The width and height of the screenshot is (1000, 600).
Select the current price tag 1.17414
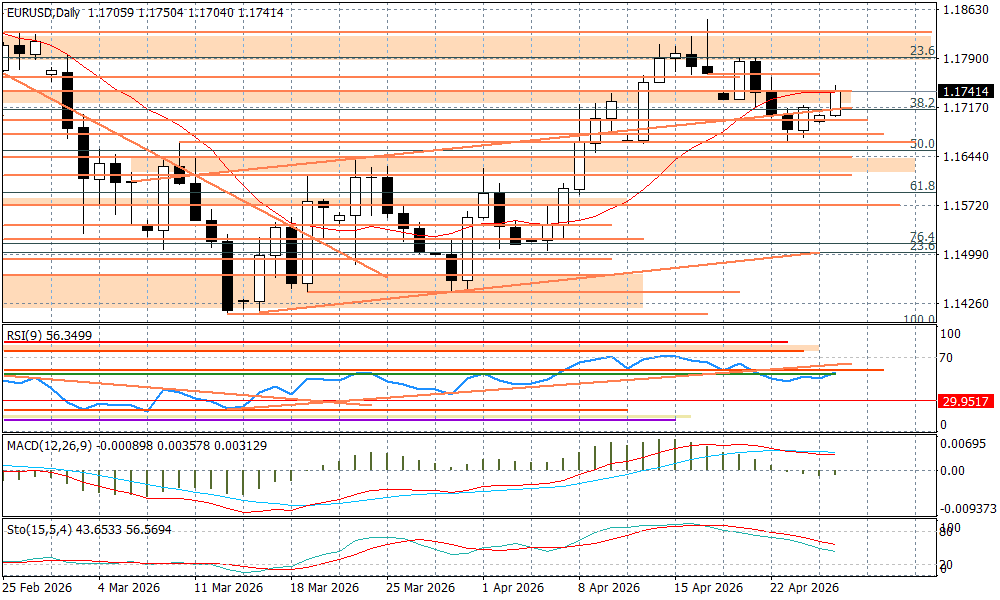(966, 91)
